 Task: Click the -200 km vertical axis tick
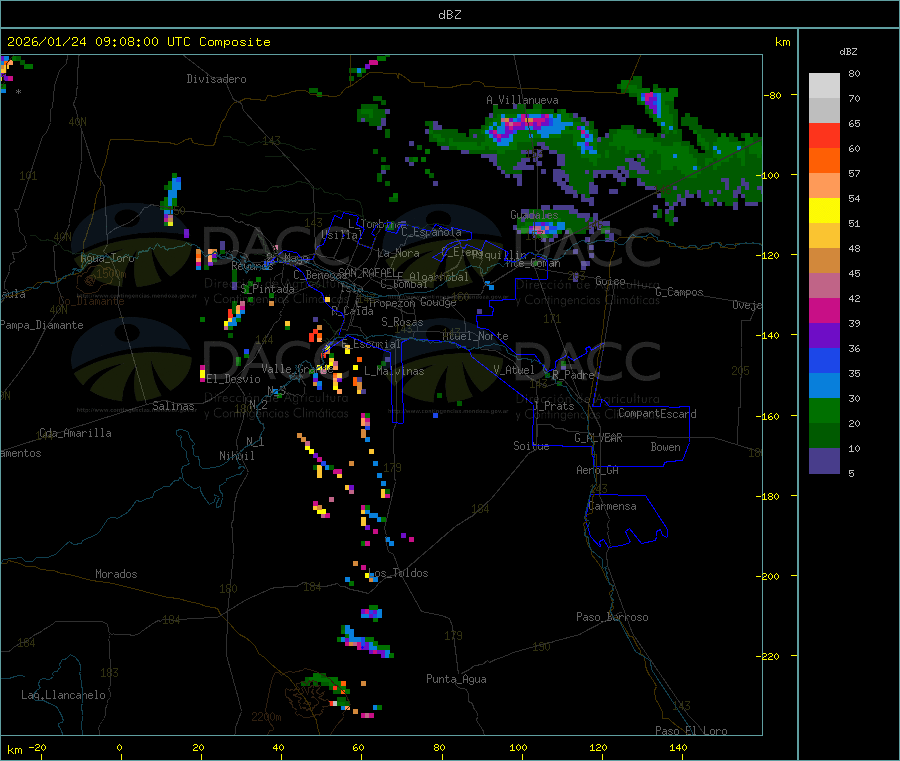pos(770,576)
